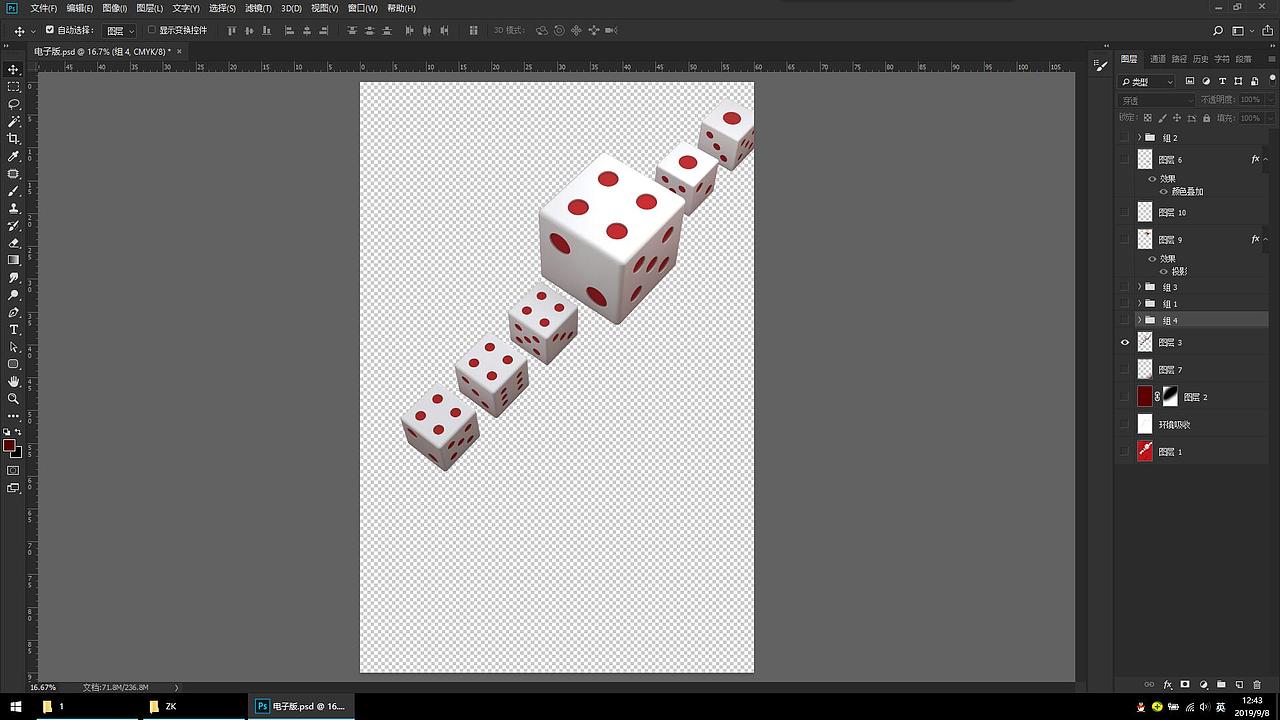The width and height of the screenshot is (1280, 720).
Task: Switch to the 路径 panel tab
Action: (x=1179, y=59)
